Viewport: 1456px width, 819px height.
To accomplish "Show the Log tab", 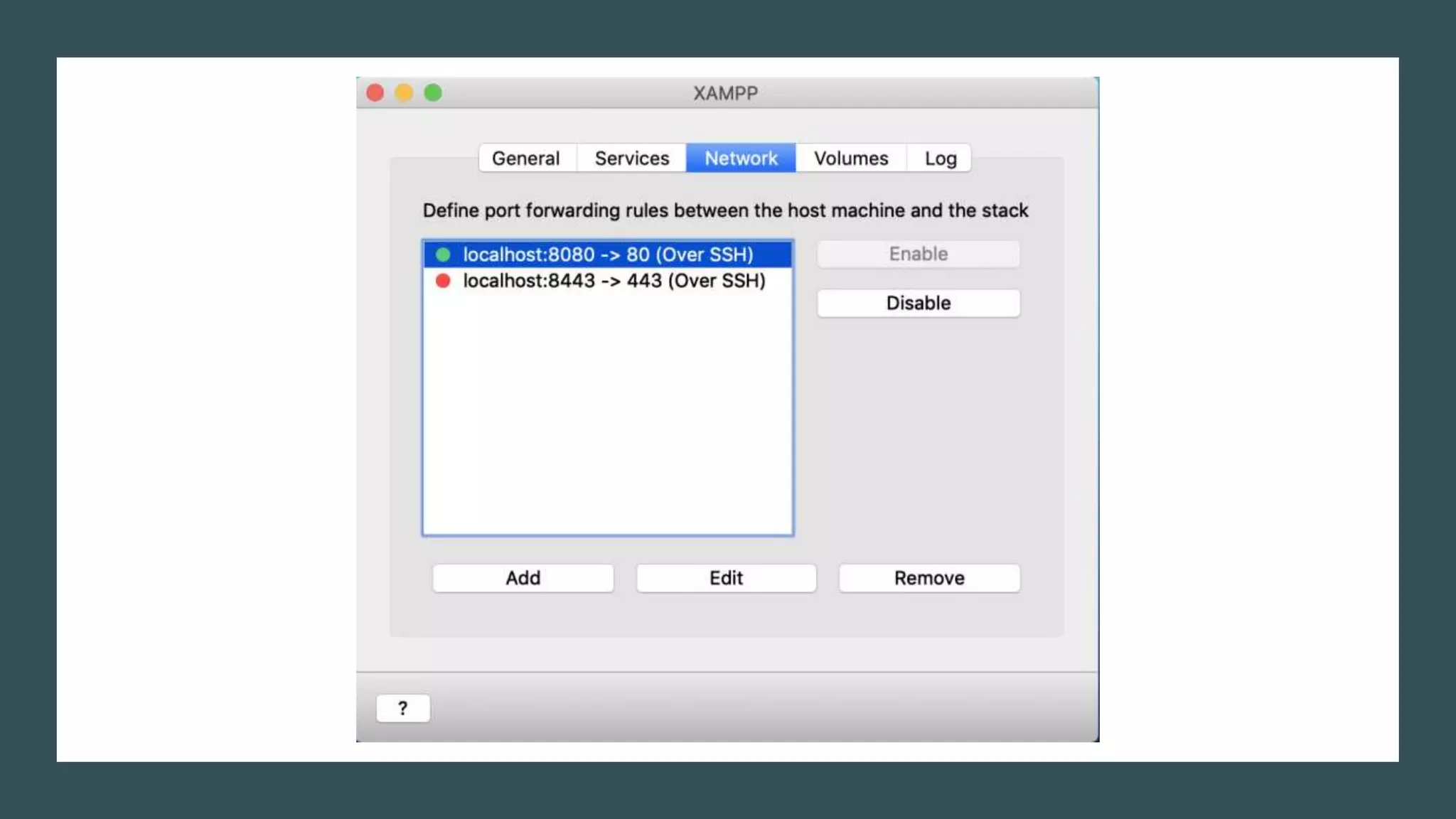I will point(940,158).
